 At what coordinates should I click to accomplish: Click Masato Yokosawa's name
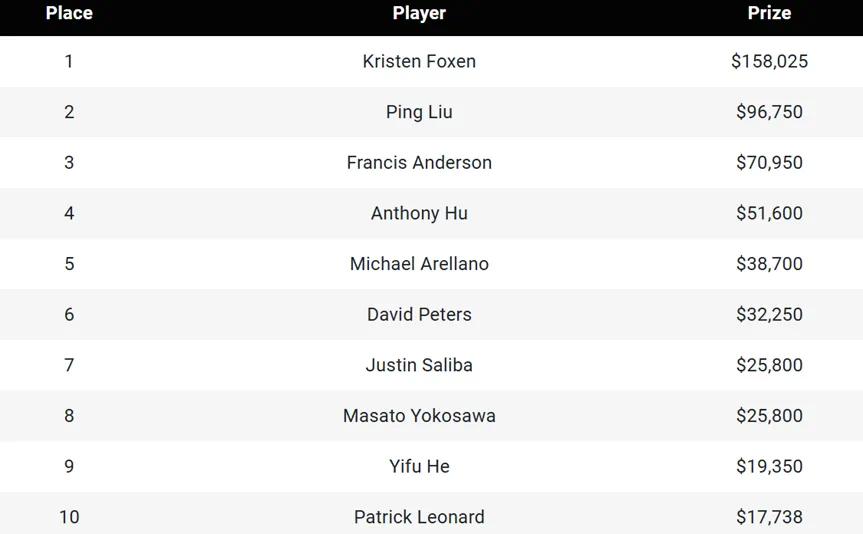tap(419, 416)
